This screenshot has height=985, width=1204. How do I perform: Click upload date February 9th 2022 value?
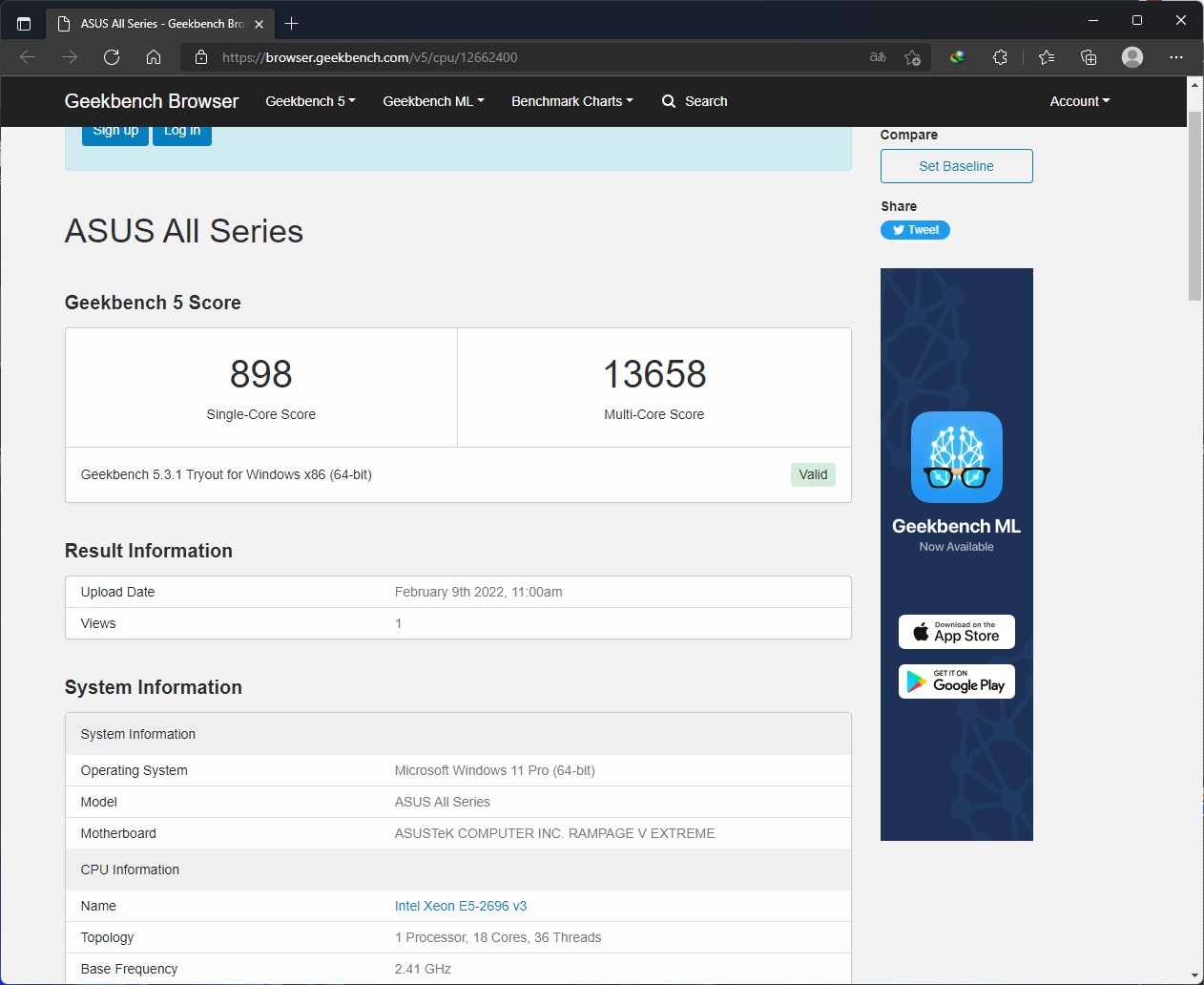click(479, 592)
